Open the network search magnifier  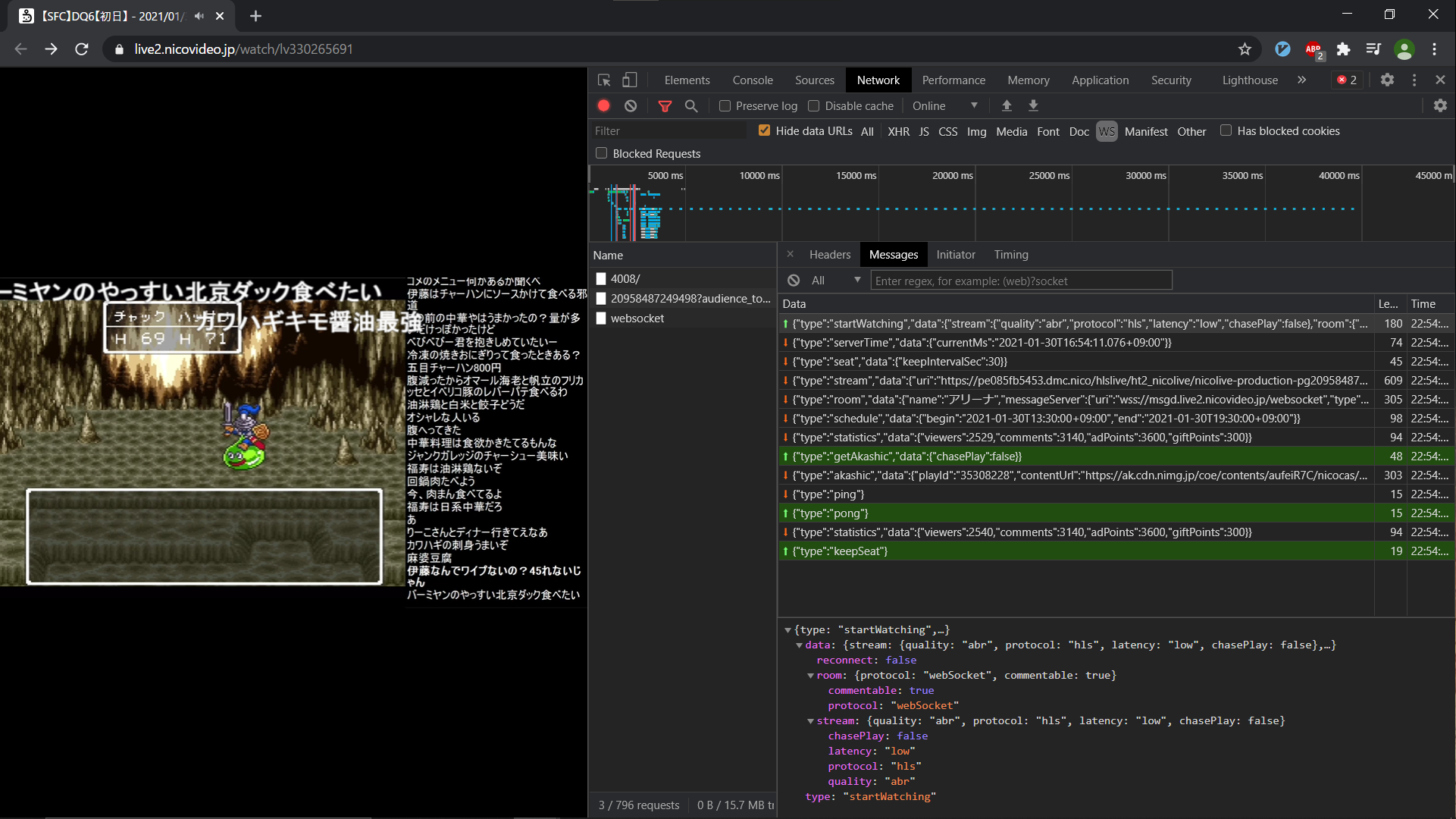tap(691, 106)
